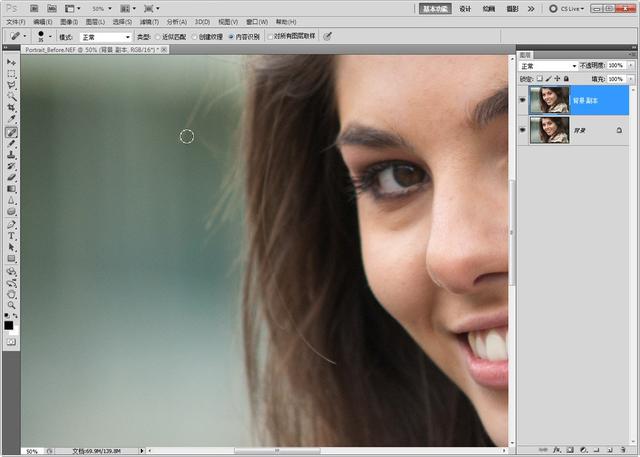Switch to Design (设计) workspace

[x=465, y=9]
